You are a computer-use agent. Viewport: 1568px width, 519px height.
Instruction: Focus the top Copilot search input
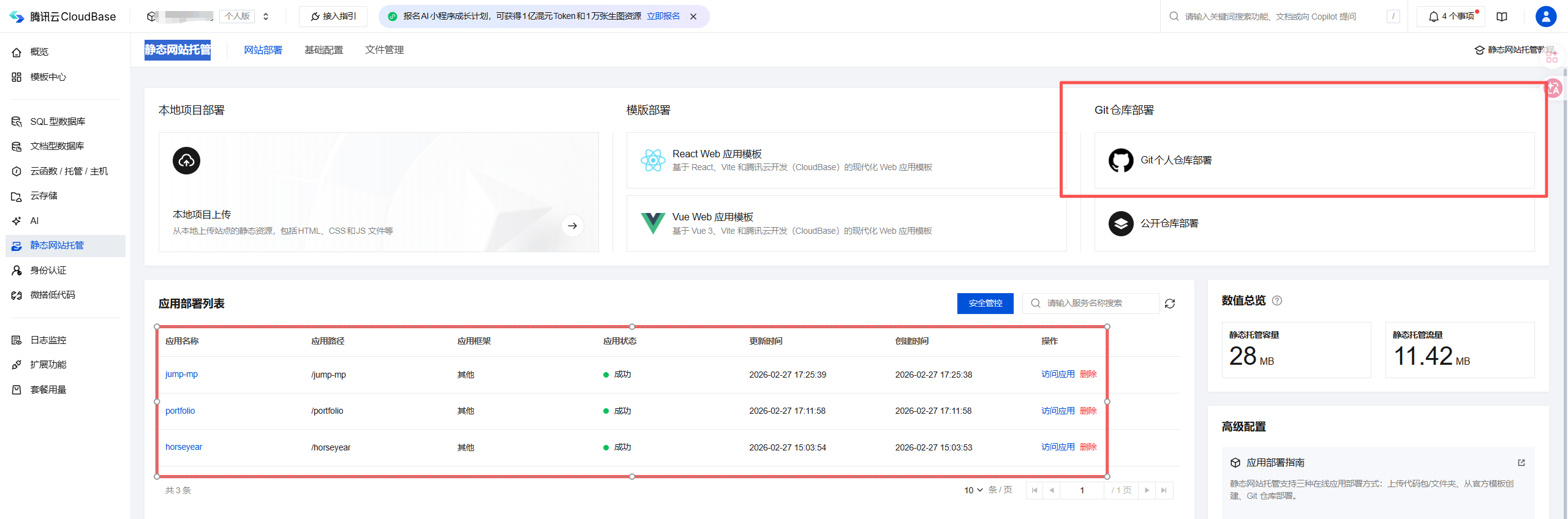pos(1284,17)
